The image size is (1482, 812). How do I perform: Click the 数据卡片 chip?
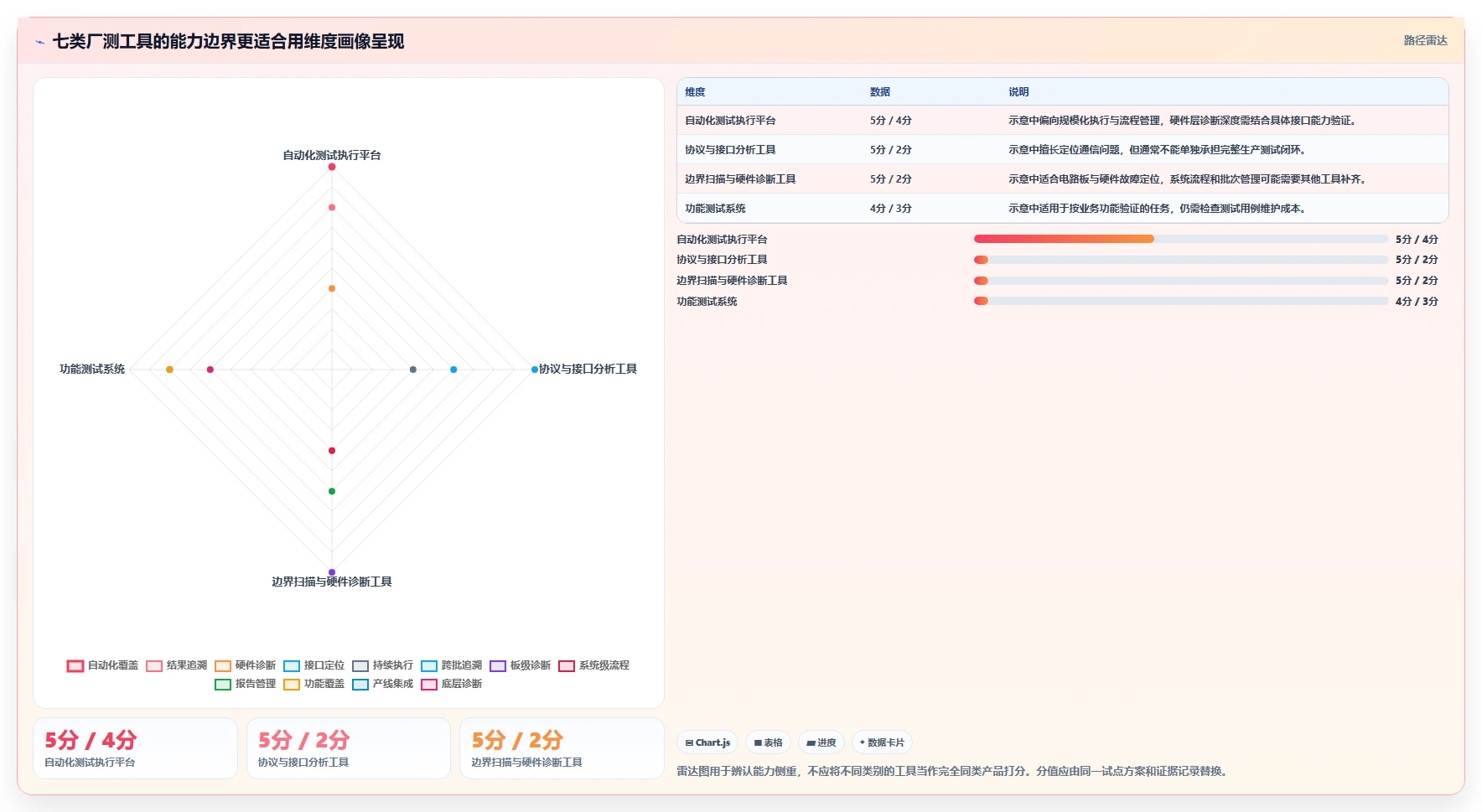(882, 742)
